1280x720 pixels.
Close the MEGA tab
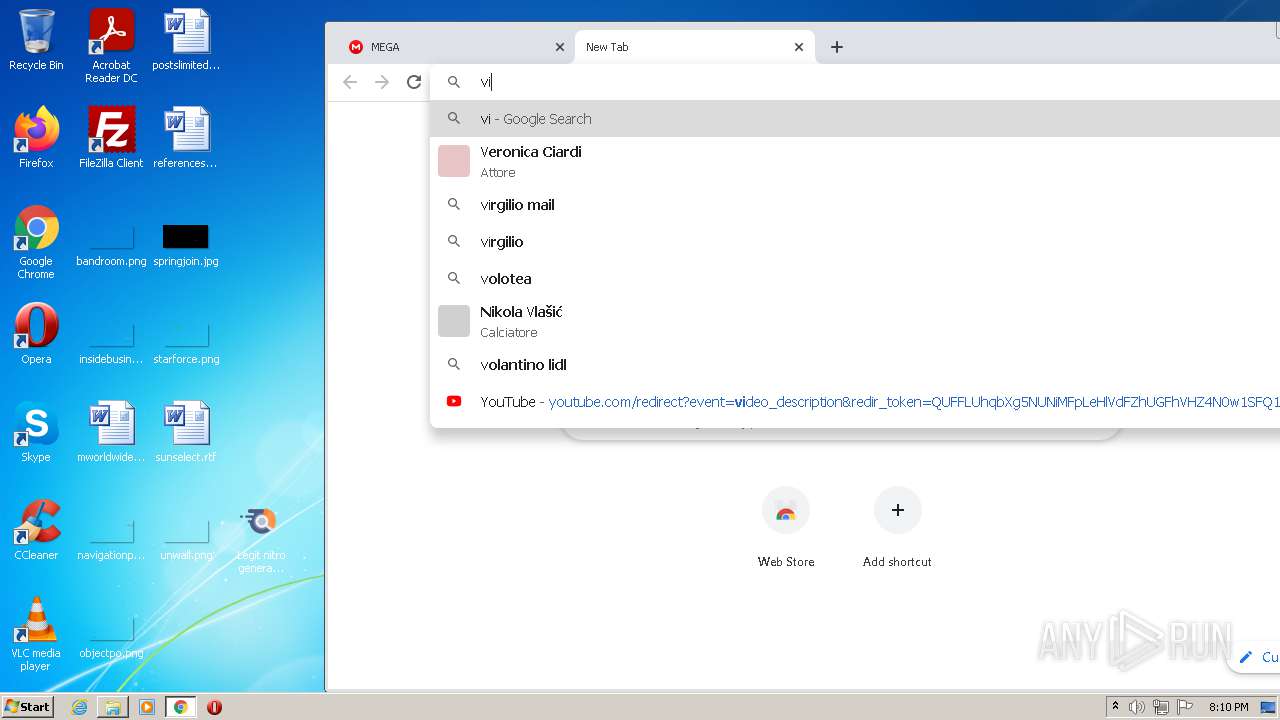[560, 47]
